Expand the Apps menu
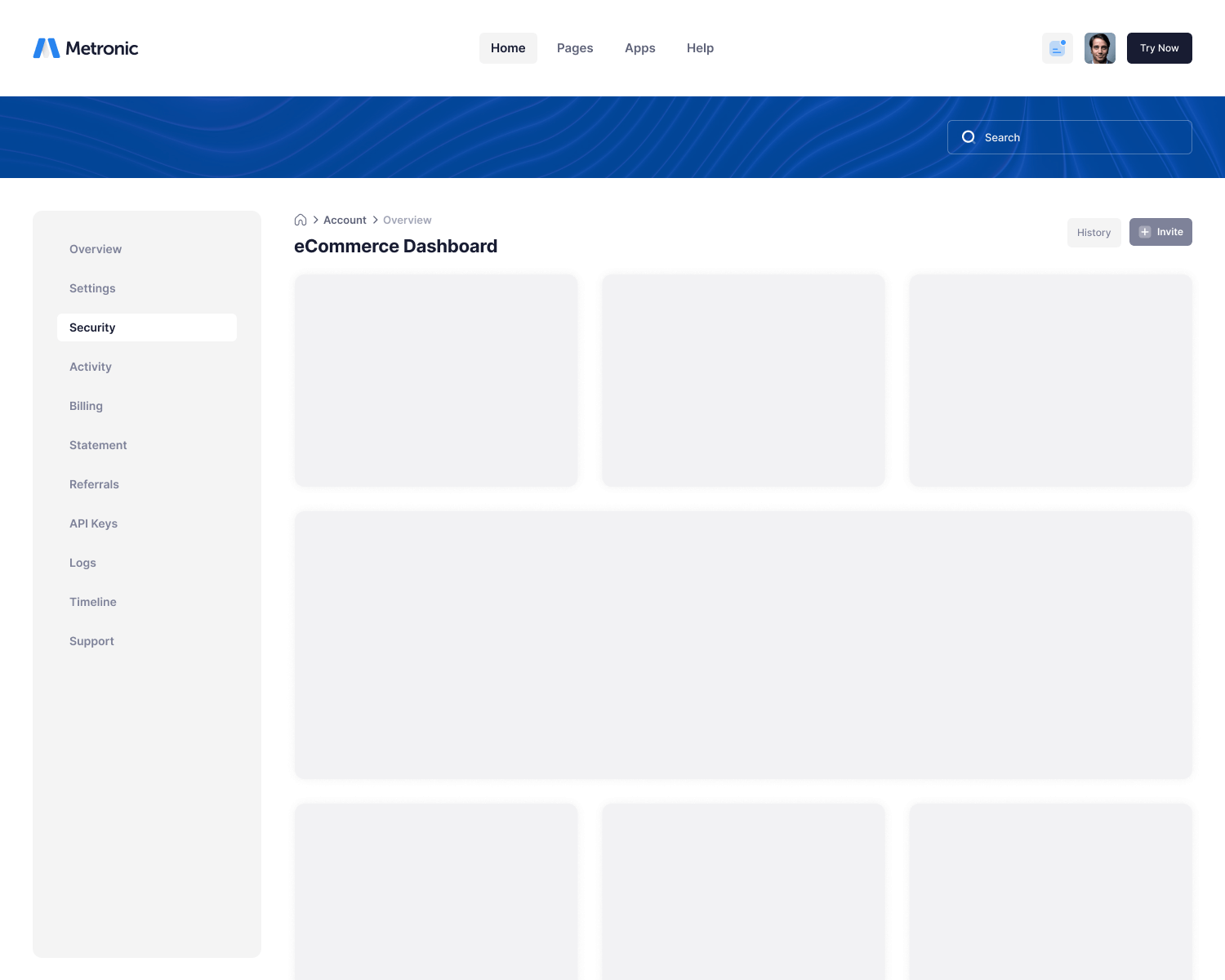The height and width of the screenshot is (980, 1225). [639, 48]
